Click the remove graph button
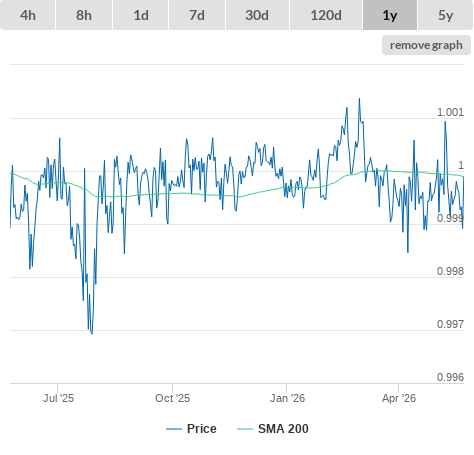This screenshot has width=474, height=455. [x=426, y=45]
